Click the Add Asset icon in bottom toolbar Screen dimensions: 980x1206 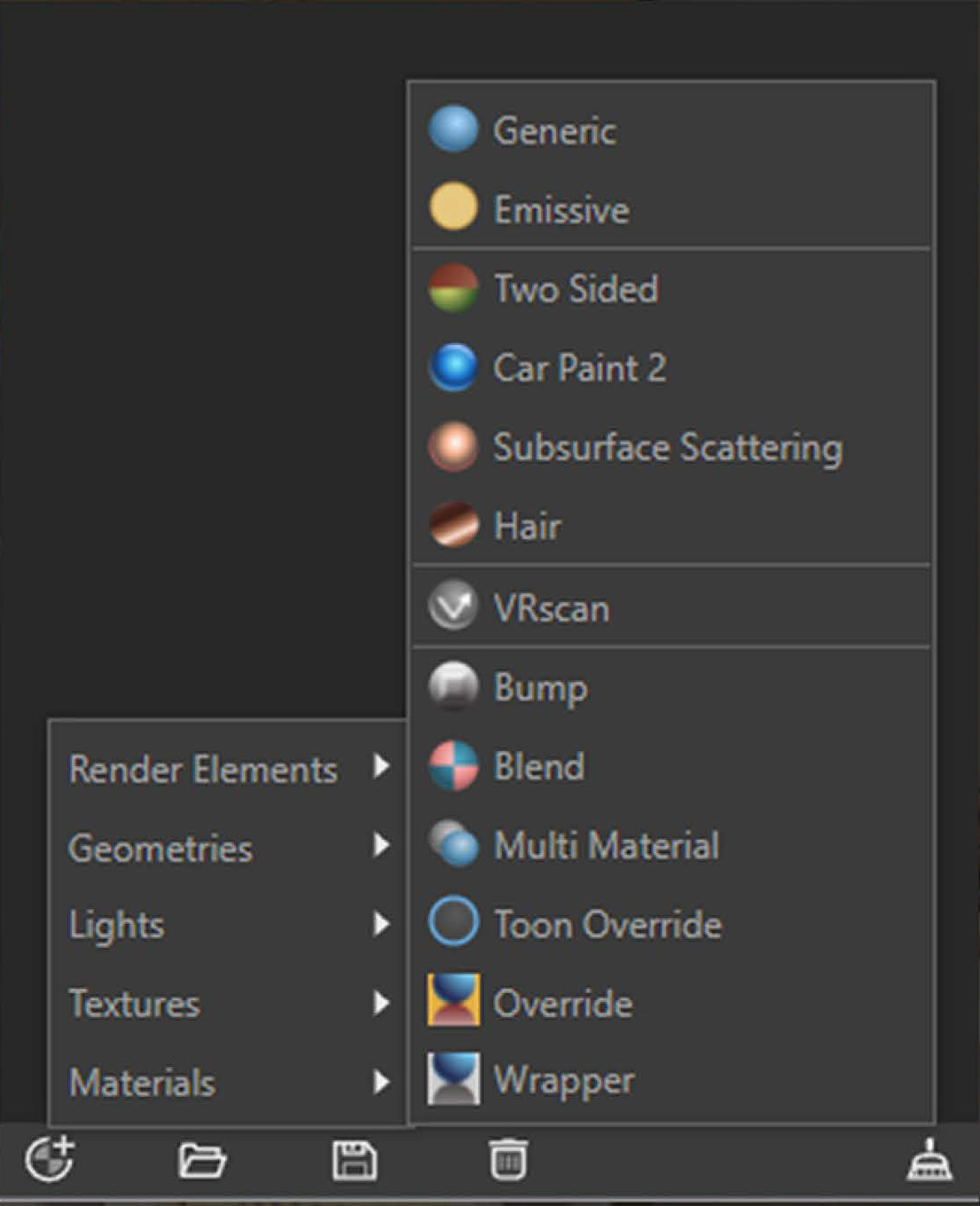[50, 1160]
